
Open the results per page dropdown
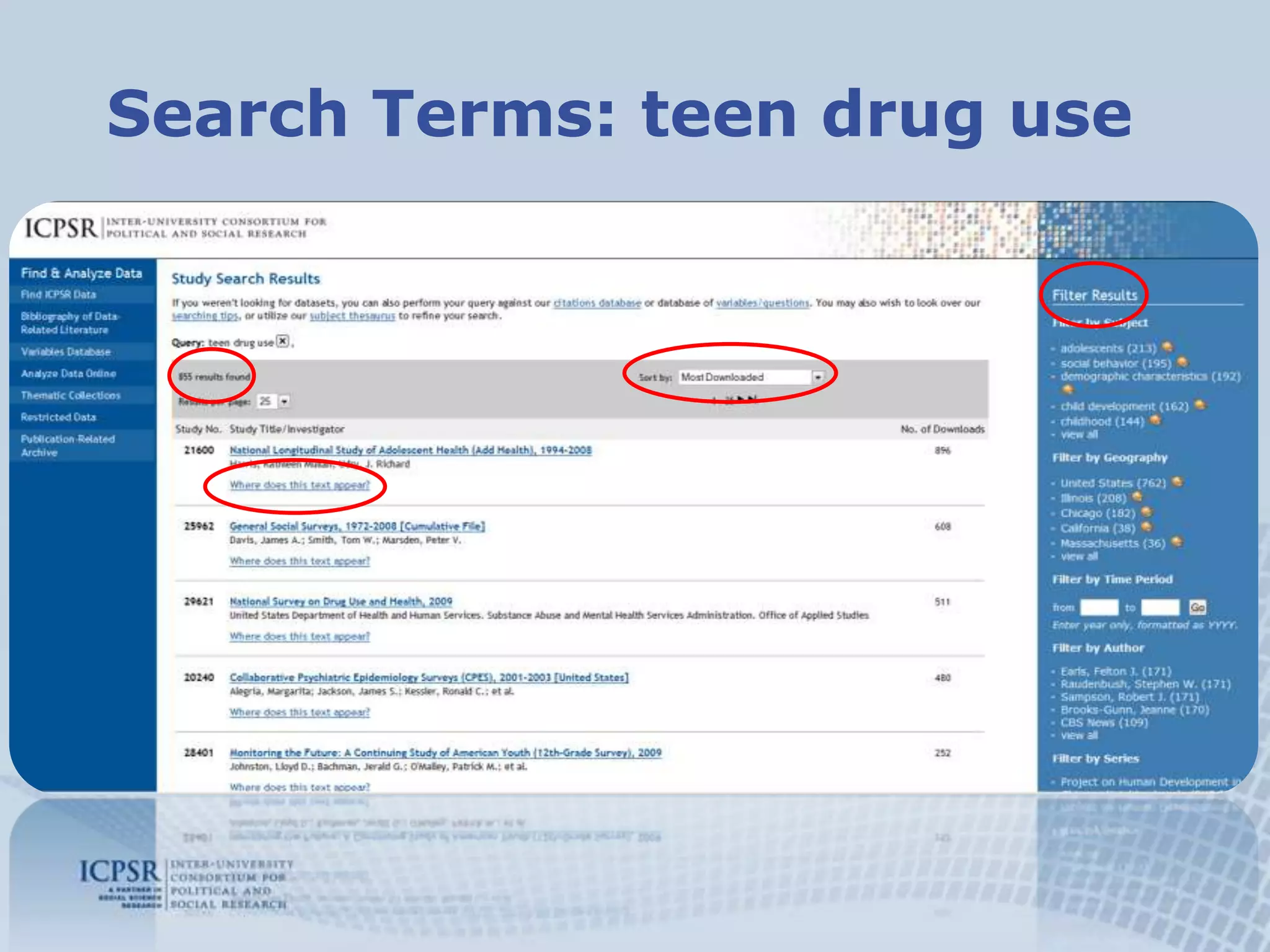tap(273, 401)
